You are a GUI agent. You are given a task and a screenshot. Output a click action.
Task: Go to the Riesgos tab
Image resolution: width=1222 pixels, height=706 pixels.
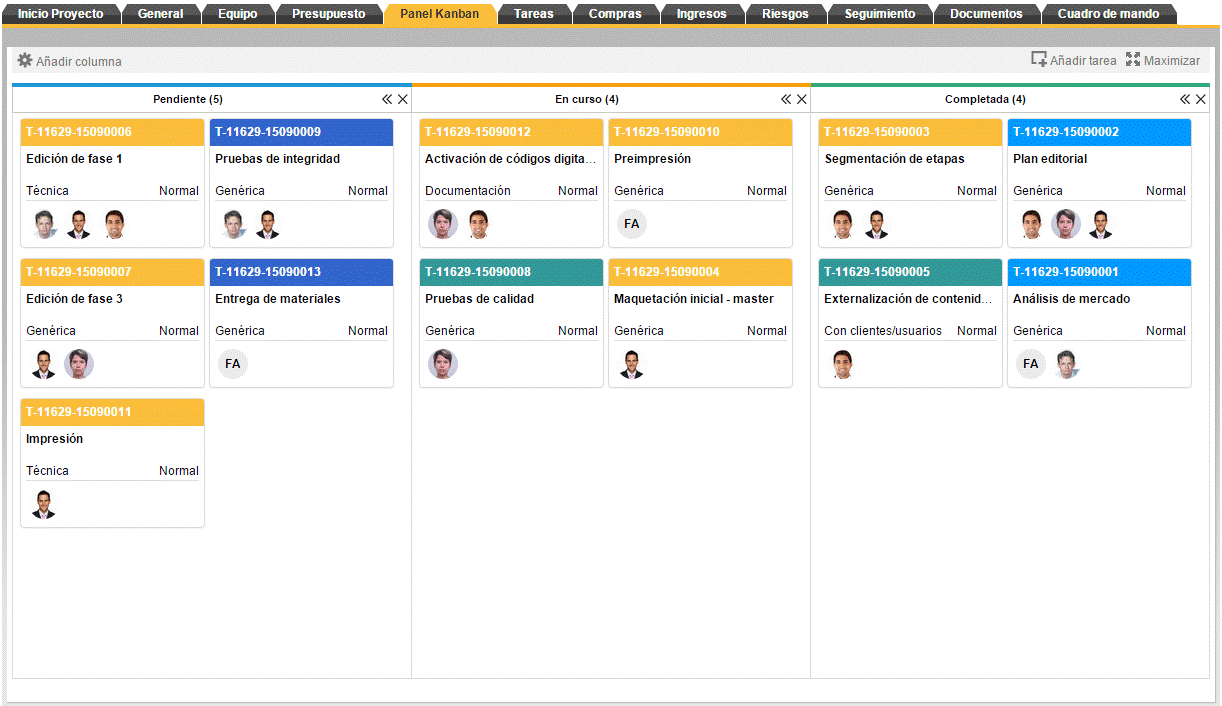point(785,14)
